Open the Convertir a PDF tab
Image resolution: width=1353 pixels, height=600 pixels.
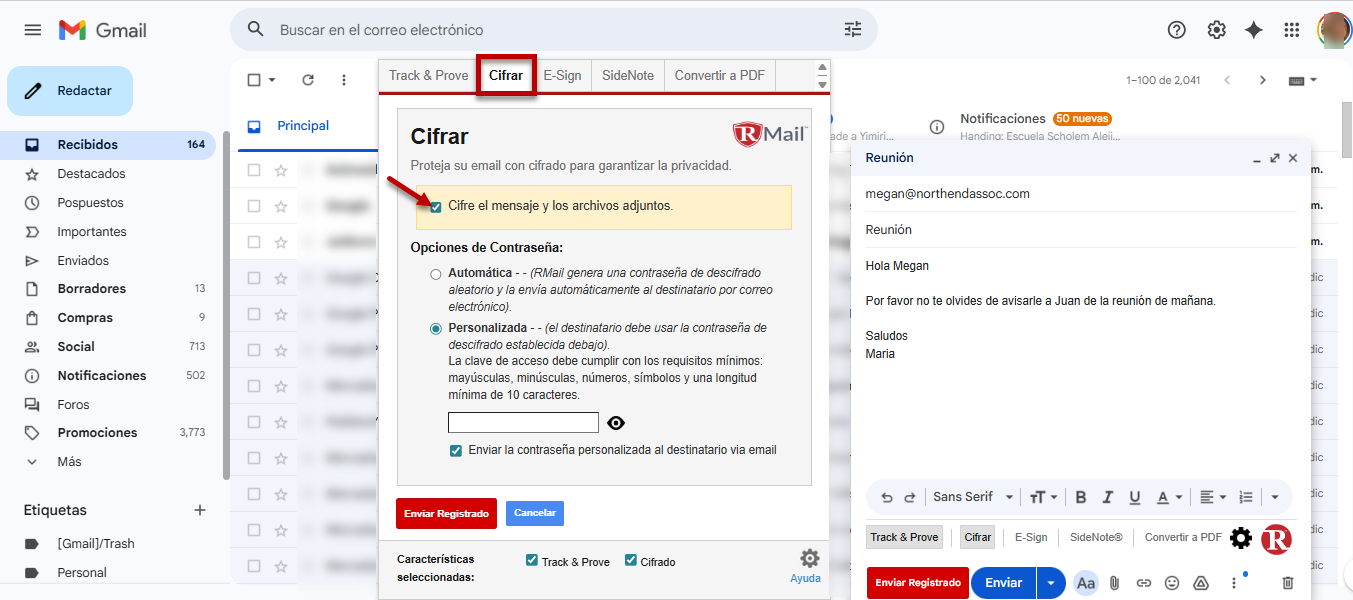719,76
